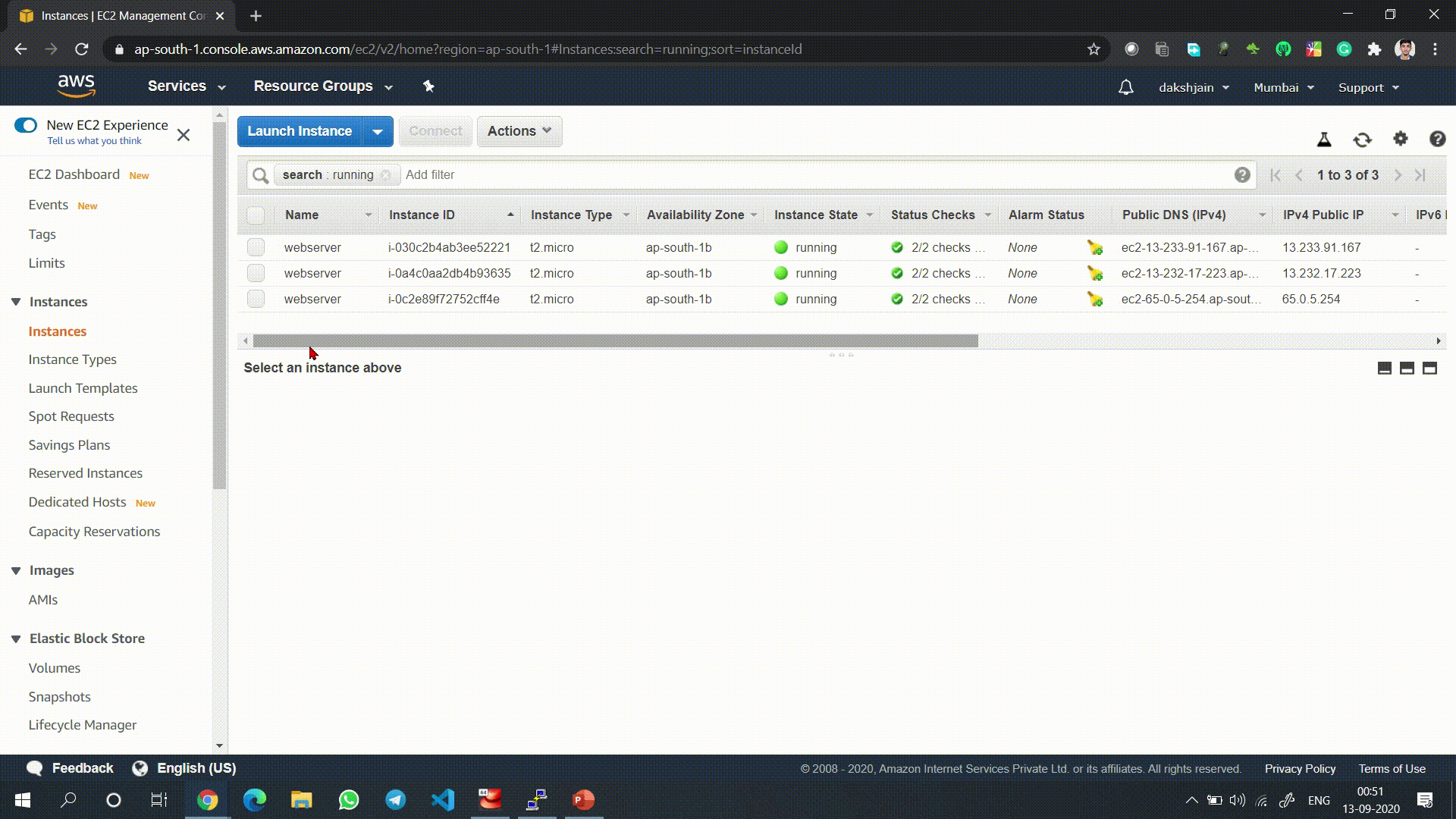Select checkbox for instance i-0c2e89f72752cff4e
1456x819 pixels.
[256, 299]
